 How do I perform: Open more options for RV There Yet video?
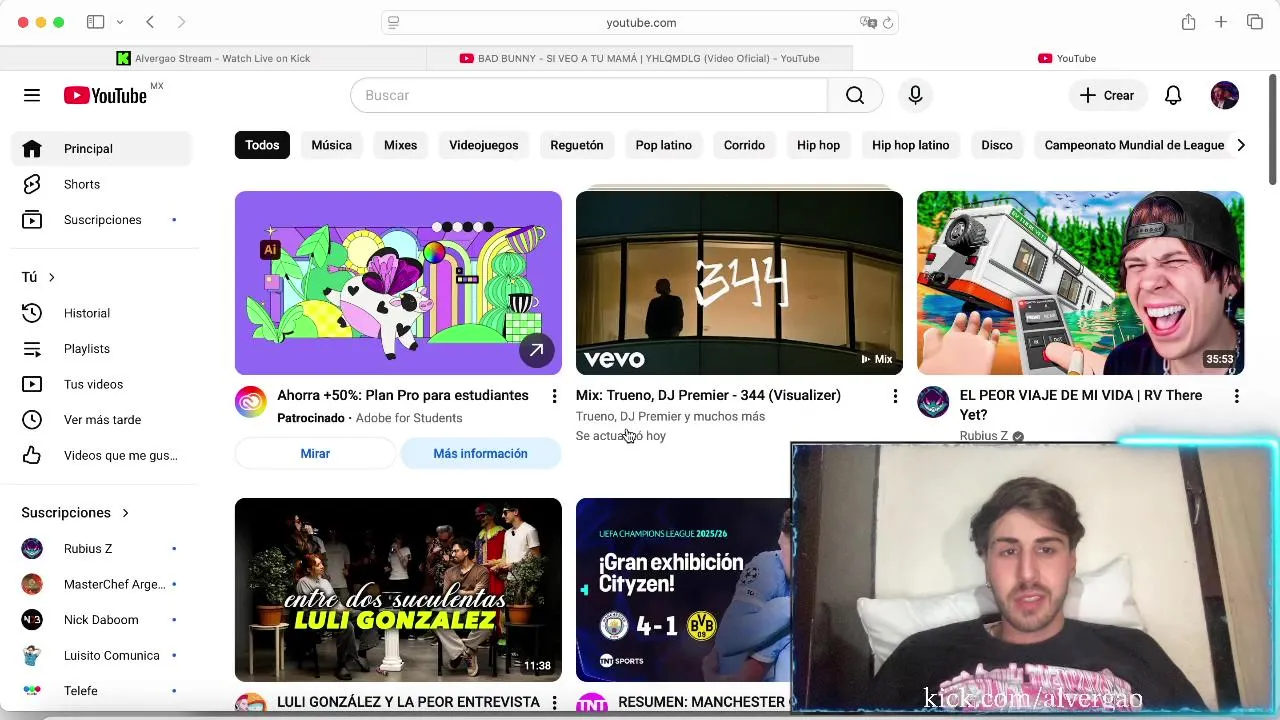pyautogui.click(x=1236, y=396)
